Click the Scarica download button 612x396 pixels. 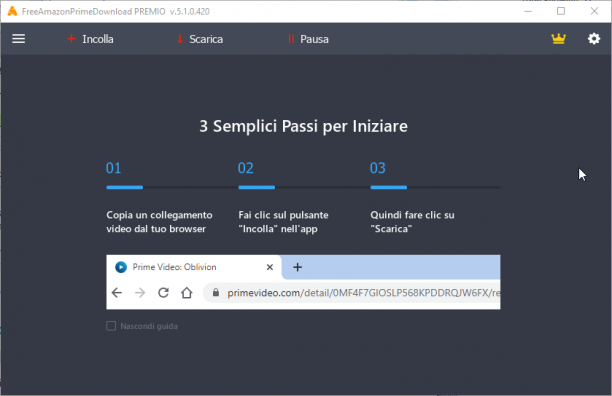coord(200,39)
